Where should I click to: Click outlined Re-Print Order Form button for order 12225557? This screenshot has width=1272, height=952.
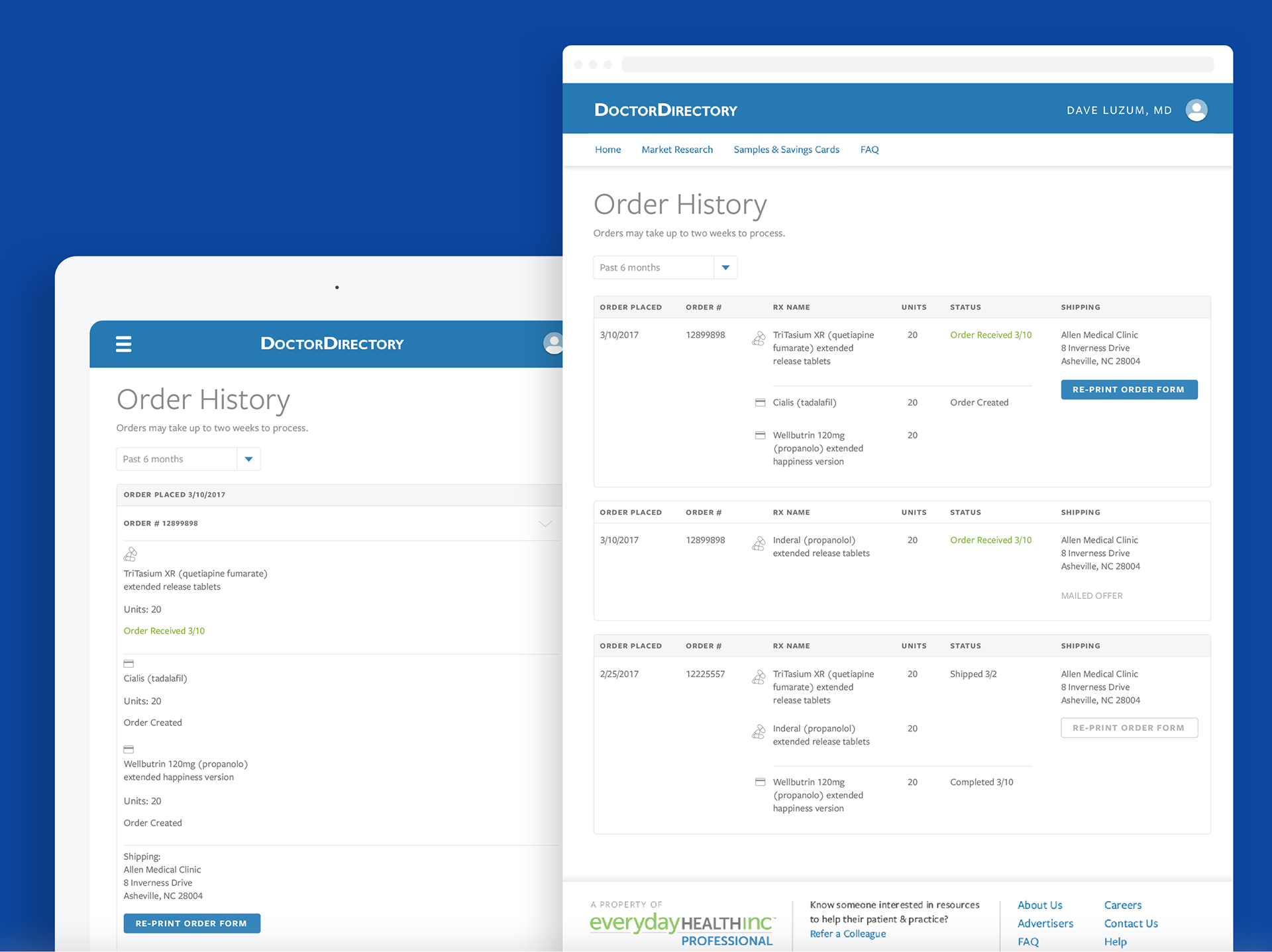pyautogui.click(x=1129, y=727)
